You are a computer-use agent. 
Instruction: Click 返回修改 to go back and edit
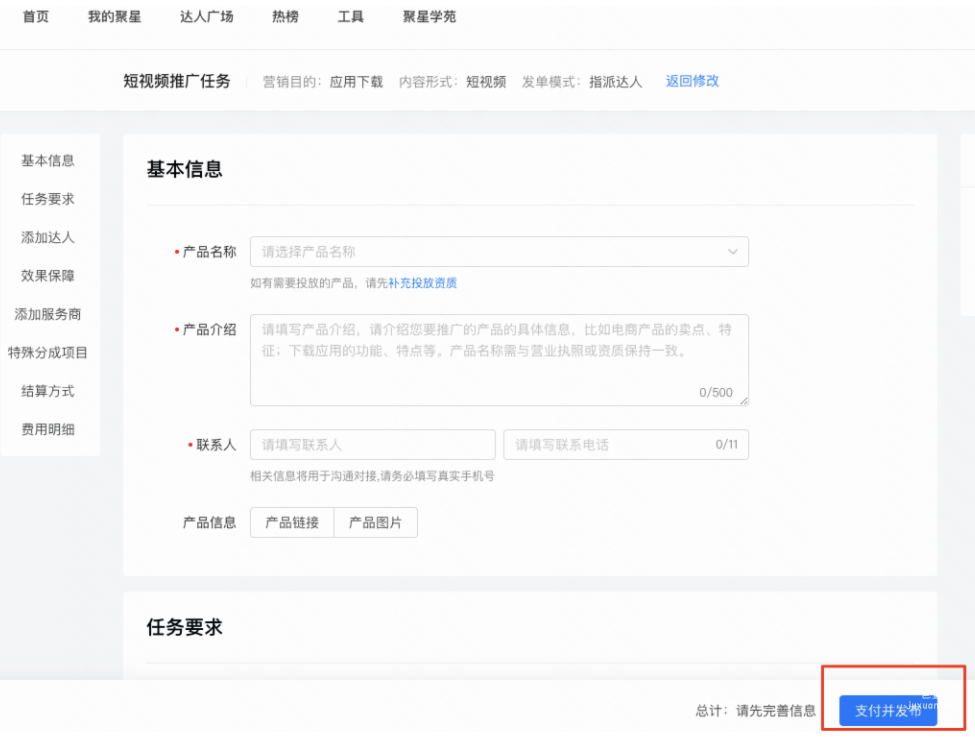pos(692,81)
